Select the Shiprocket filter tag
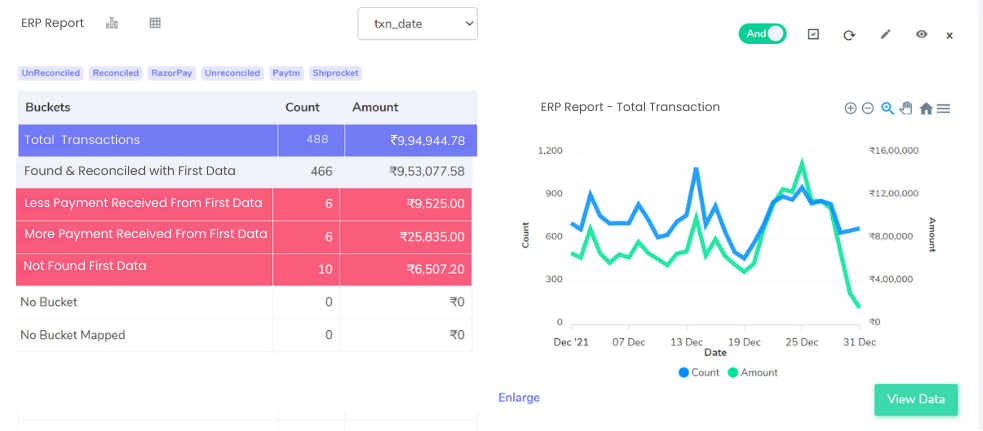 (335, 73)
